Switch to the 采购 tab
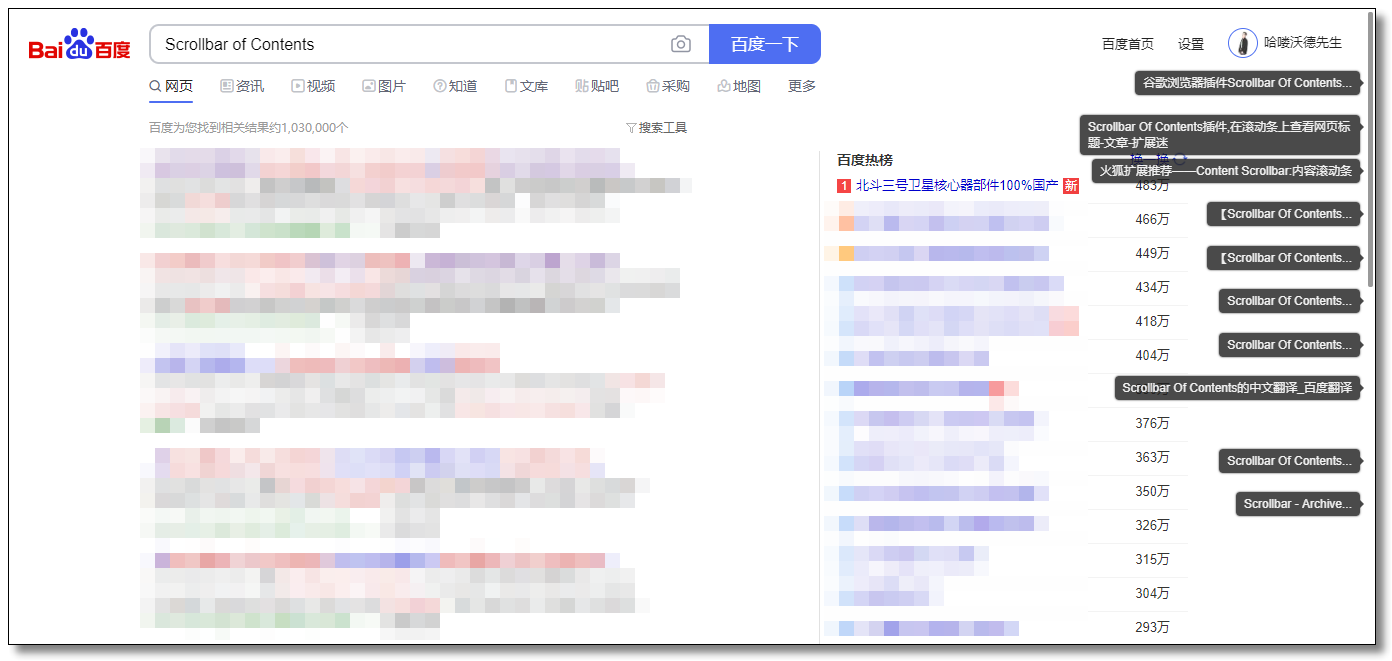Image resolution: width=1392 pixels, height=661 pixels. pos(668,86)
